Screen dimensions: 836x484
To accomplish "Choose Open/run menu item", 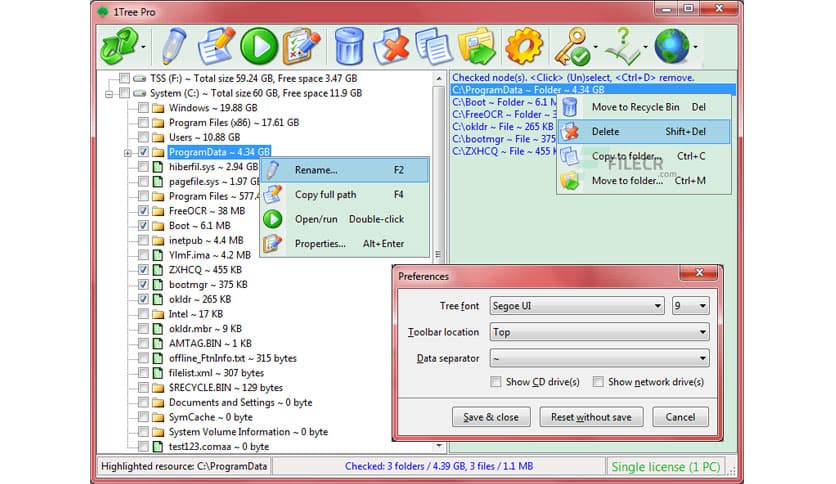I will (345, 219).
